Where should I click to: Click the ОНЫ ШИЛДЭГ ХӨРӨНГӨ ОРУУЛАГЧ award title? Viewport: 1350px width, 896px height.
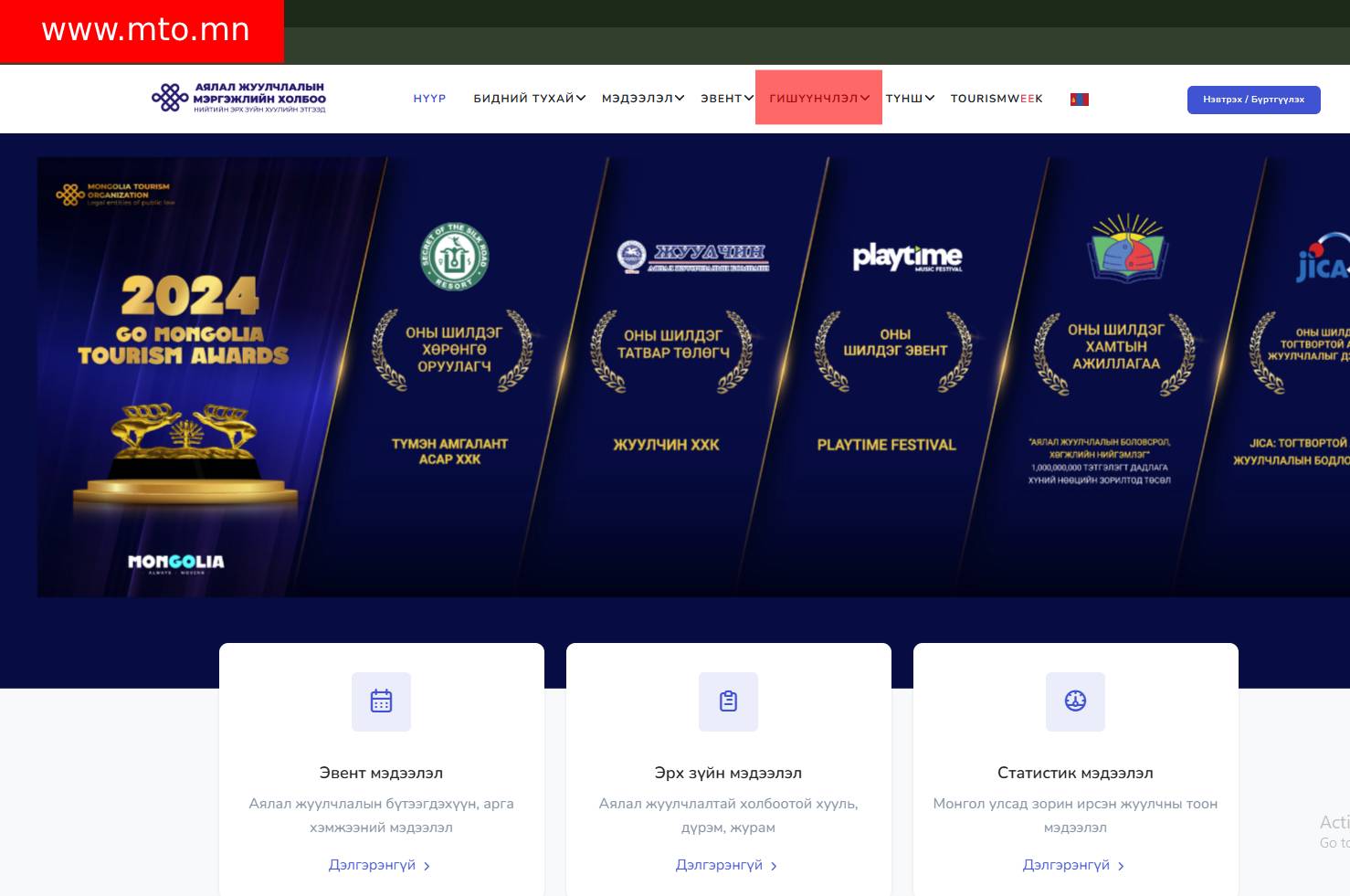(454, 350)
